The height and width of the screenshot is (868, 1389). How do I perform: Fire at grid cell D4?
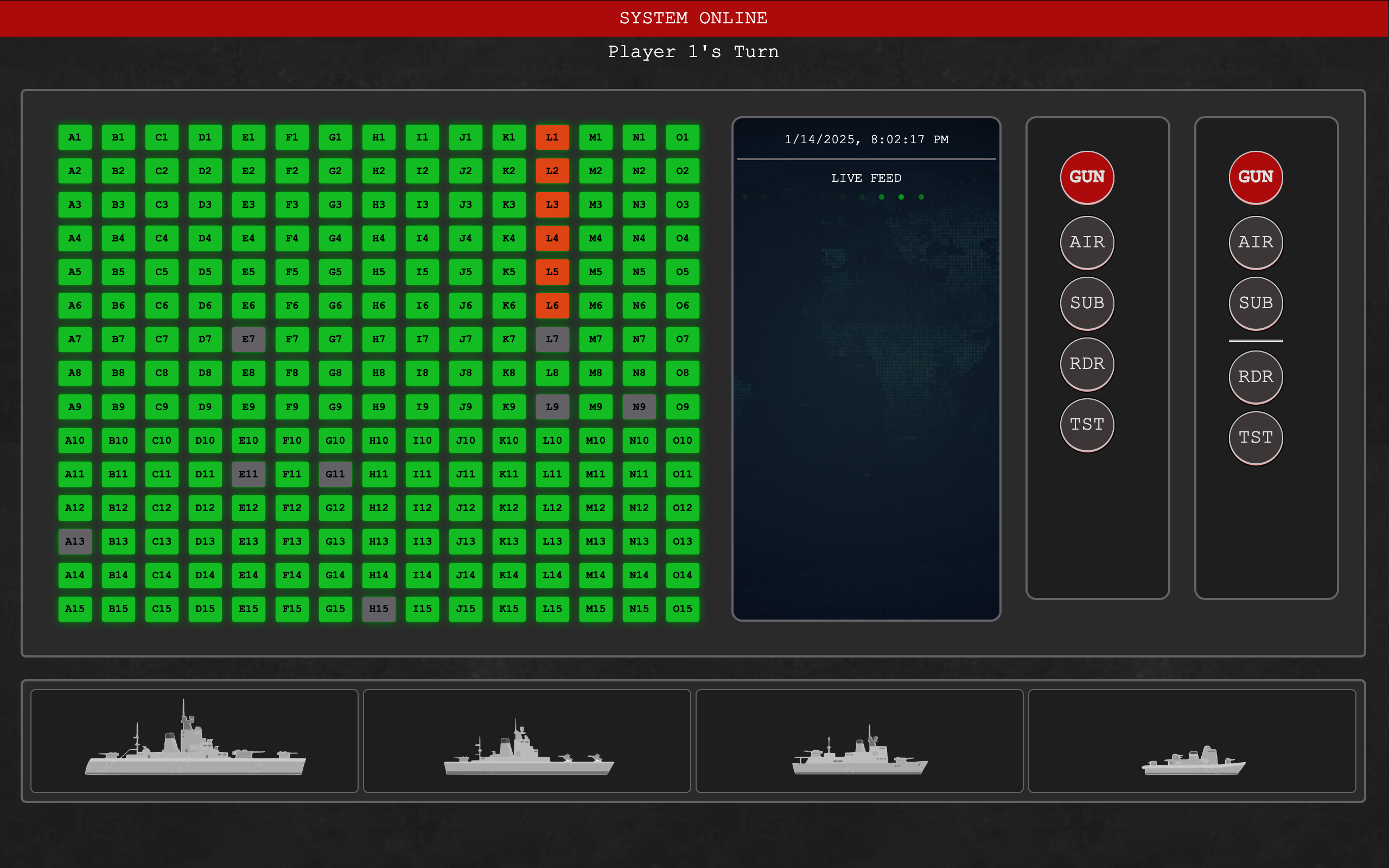pyautogui.click(x=205, y=238)
